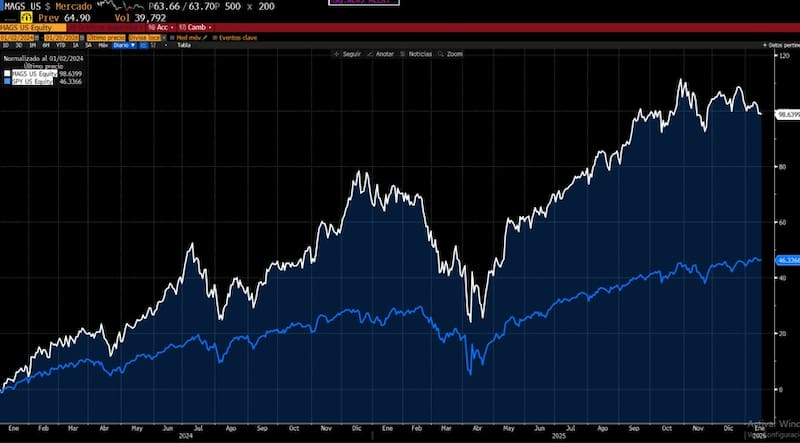Activate the Zoom magnifier tool
Screen dimensions: 800x443
(x=453, y=53)
